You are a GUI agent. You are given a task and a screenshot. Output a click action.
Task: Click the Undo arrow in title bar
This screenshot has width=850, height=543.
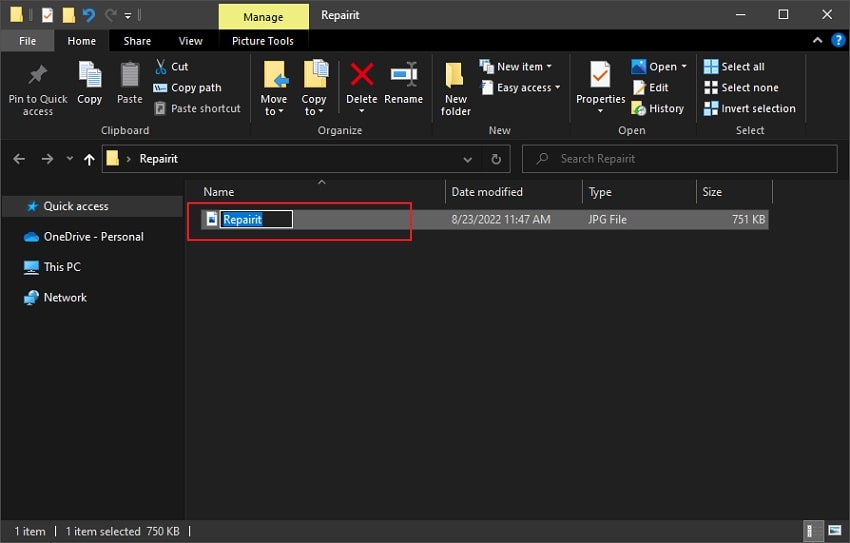(88, 15)
